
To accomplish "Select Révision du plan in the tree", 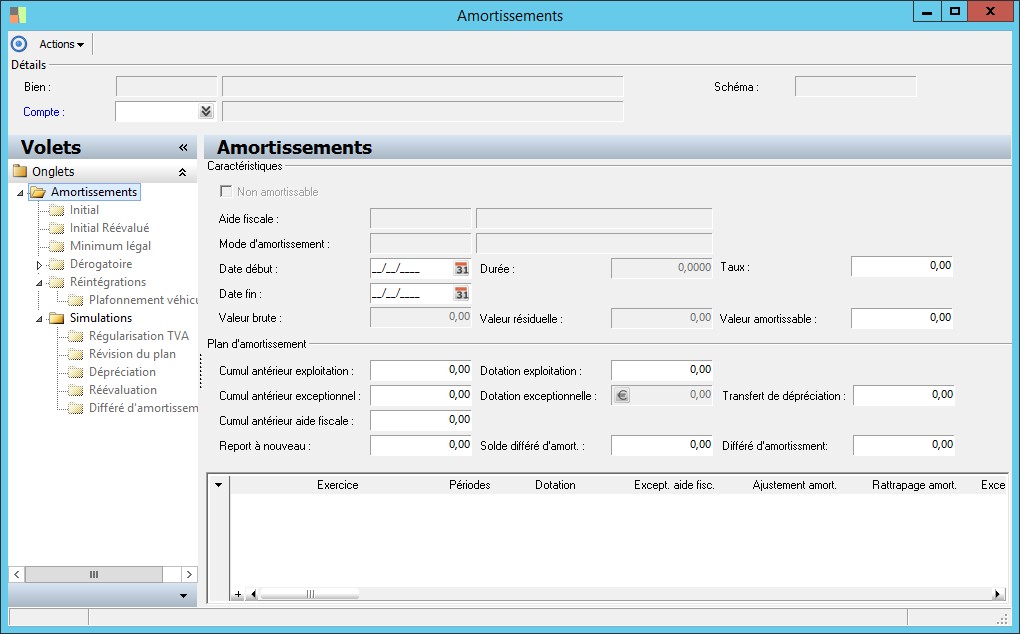I will (132, 354).
